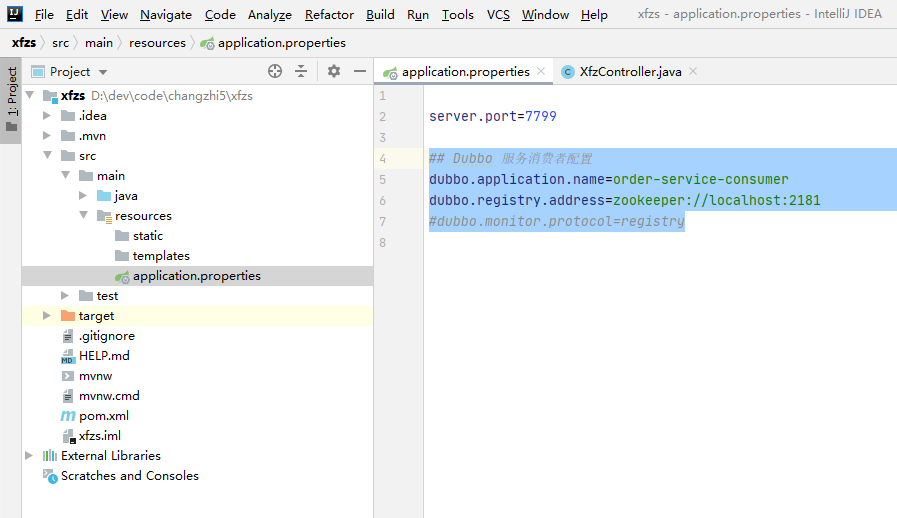Open the File menu
Image resolution: width=897 pixels, height=518 pixels.
pyautogui.click(x=44, y=15)
